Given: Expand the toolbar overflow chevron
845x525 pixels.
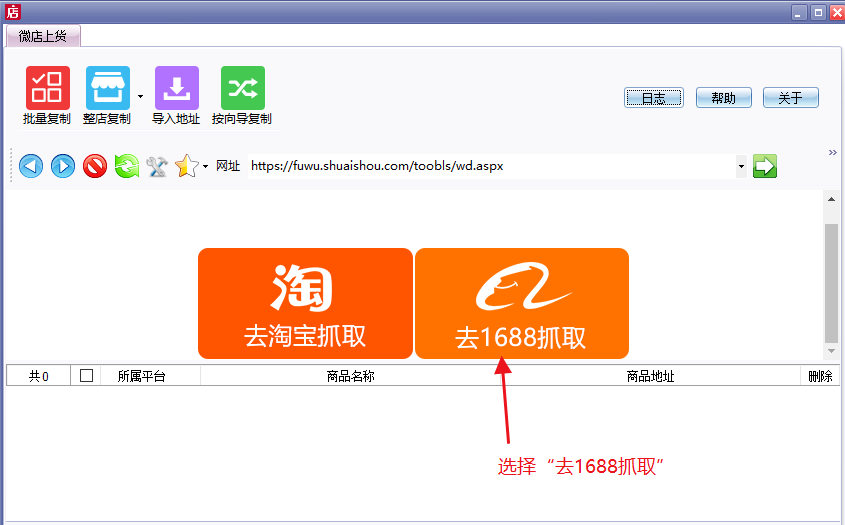Looking at the screenshot, I should [x=832, y=153].
